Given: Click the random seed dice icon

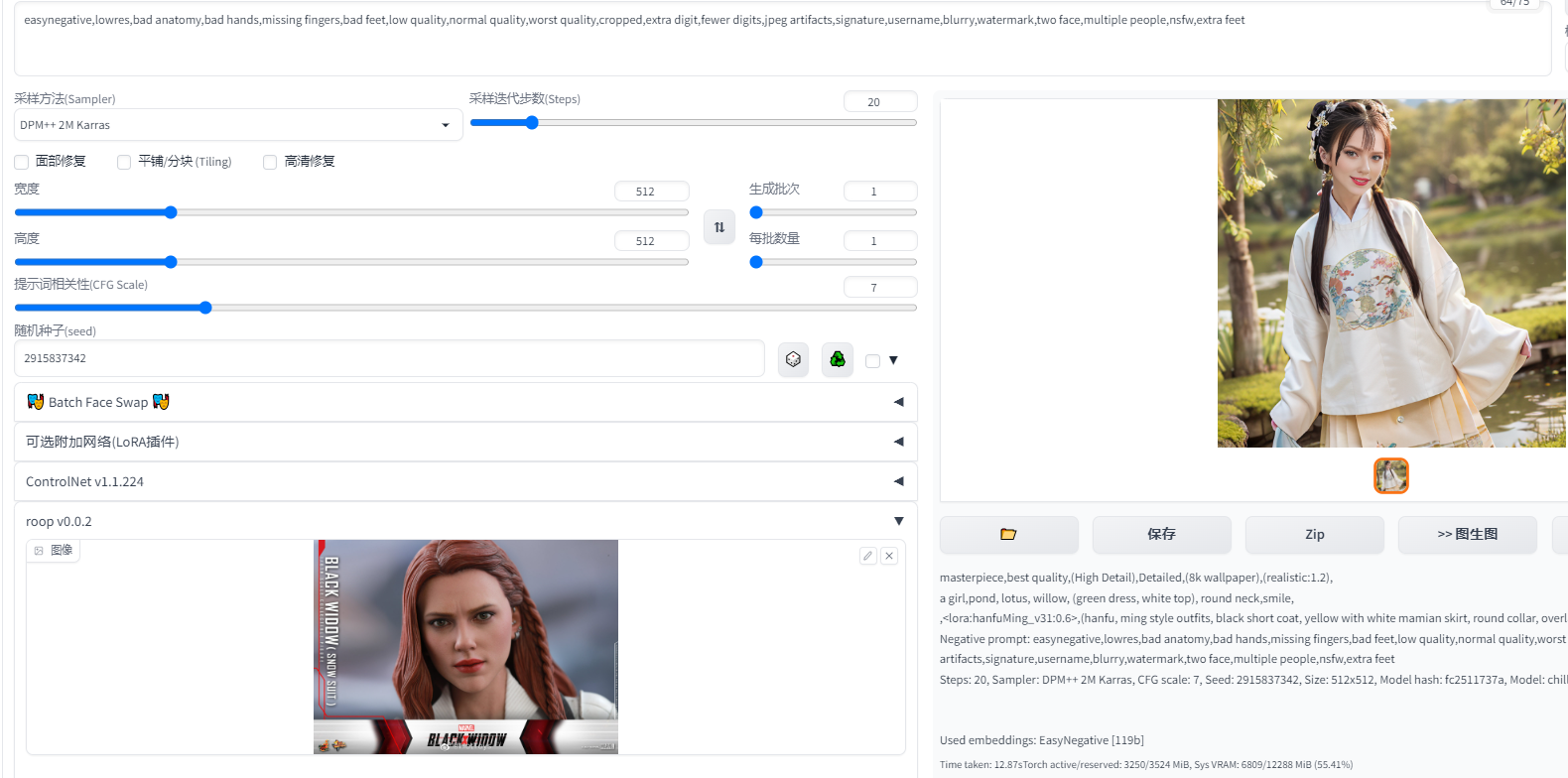Looking at the screenshot, I should point(793,359).
